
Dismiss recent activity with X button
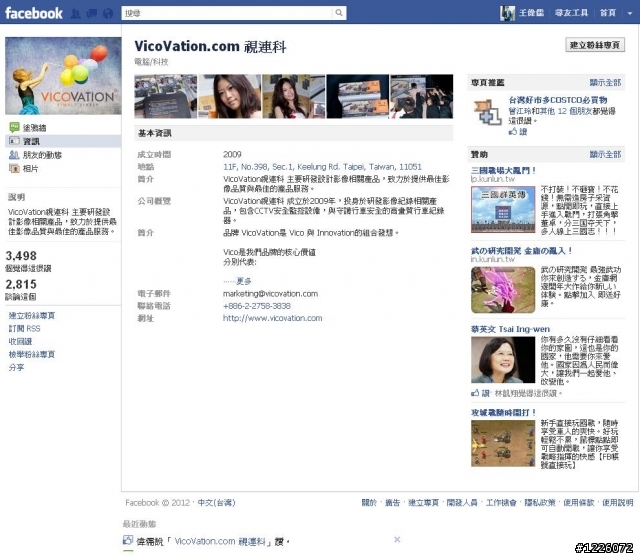tap(397, 539)
